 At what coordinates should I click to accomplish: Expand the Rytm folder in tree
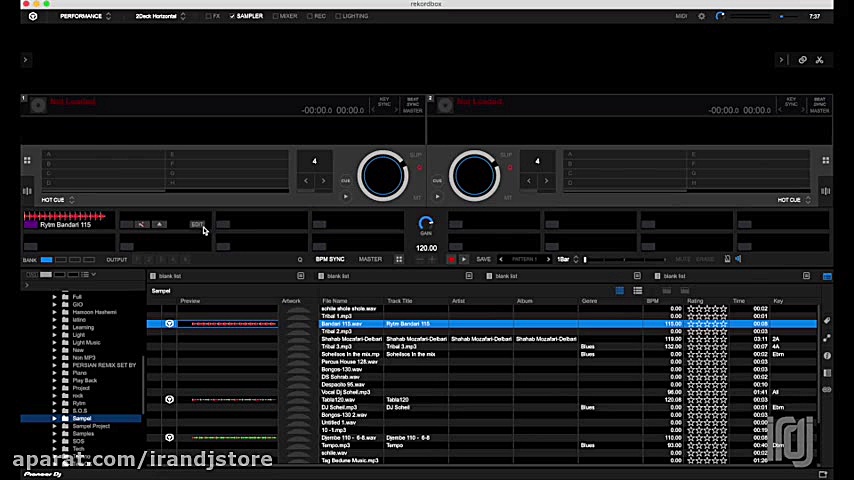pos(54,403)
